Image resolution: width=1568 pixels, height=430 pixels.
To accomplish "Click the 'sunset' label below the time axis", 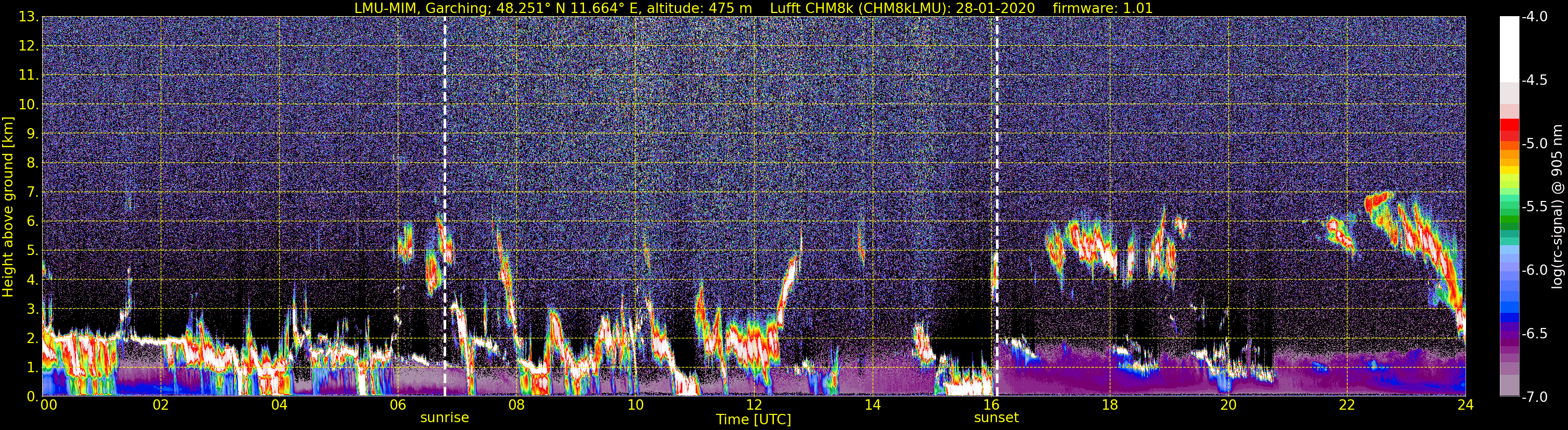I will pyautogui.click(x=996, y=418).
